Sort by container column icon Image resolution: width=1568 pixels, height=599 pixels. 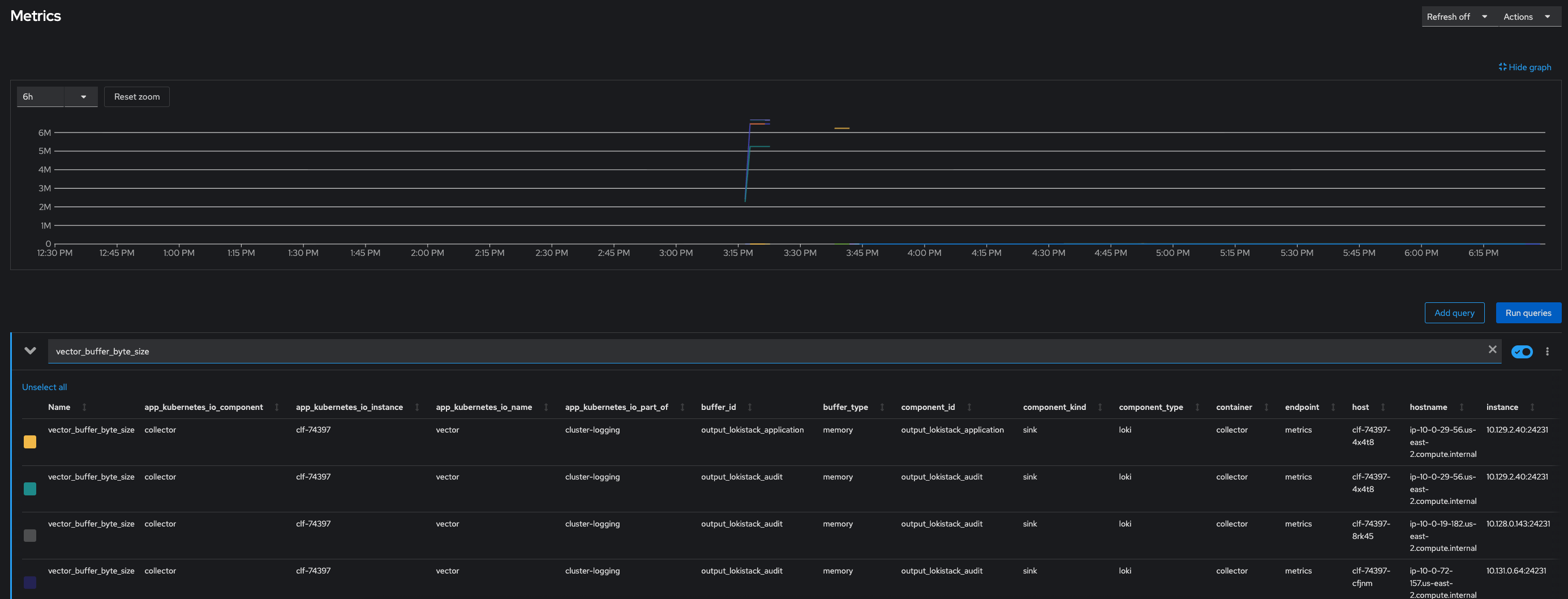tap(1266, 407)
